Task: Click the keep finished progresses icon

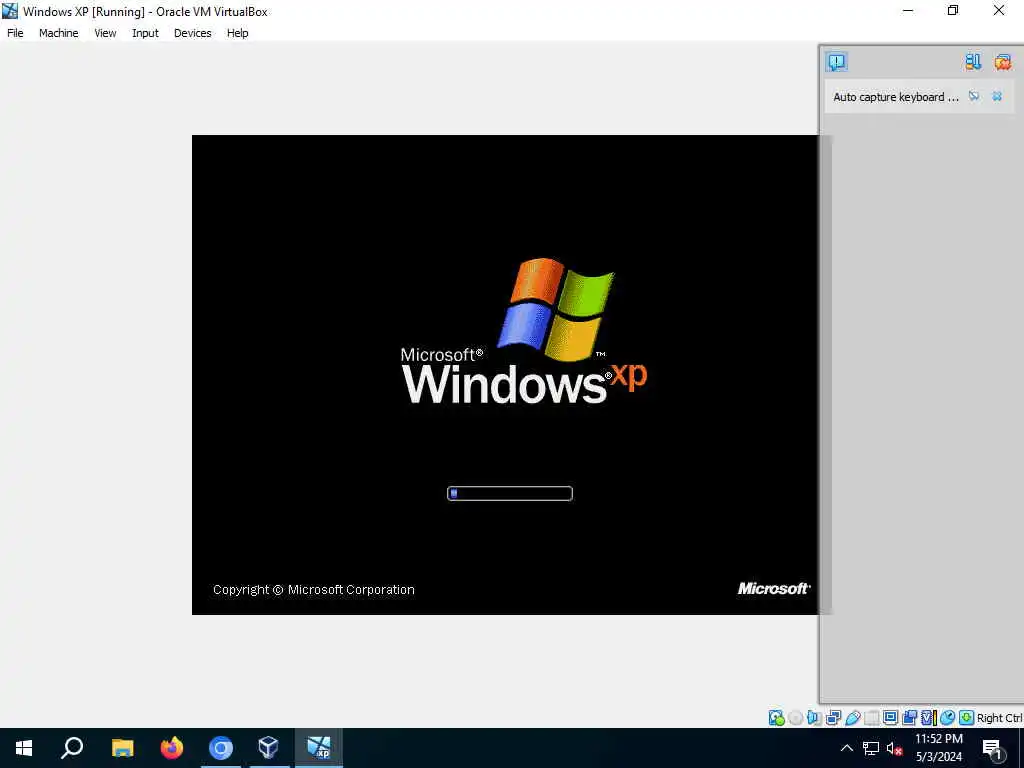Action: [973, 61]
